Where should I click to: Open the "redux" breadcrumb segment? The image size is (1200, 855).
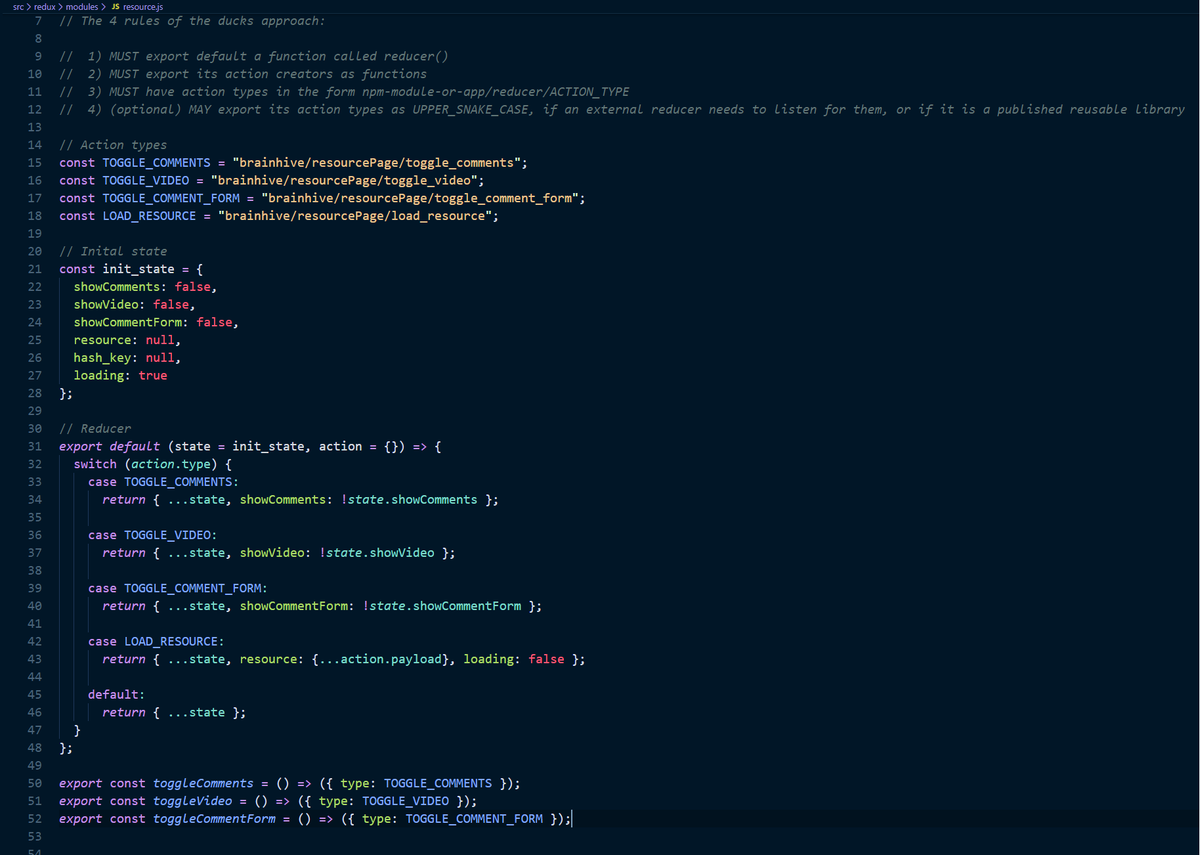click(45, 6)
